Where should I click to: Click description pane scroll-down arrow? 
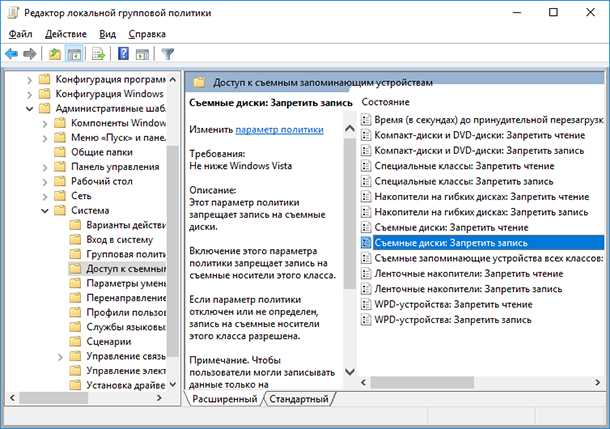[x=350, y=372]
